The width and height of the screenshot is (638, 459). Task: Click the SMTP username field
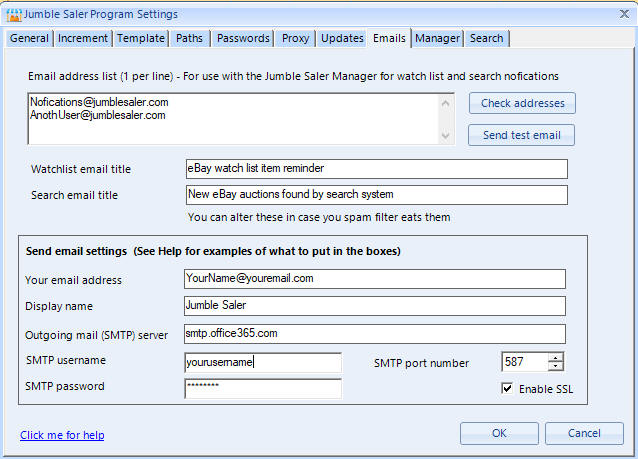point(263,363)
